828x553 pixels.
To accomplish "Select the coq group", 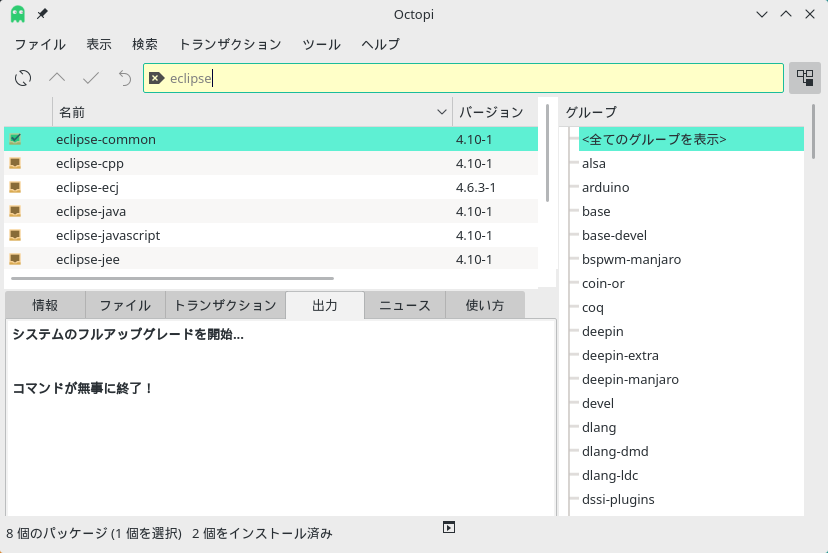I will point(592,307).
